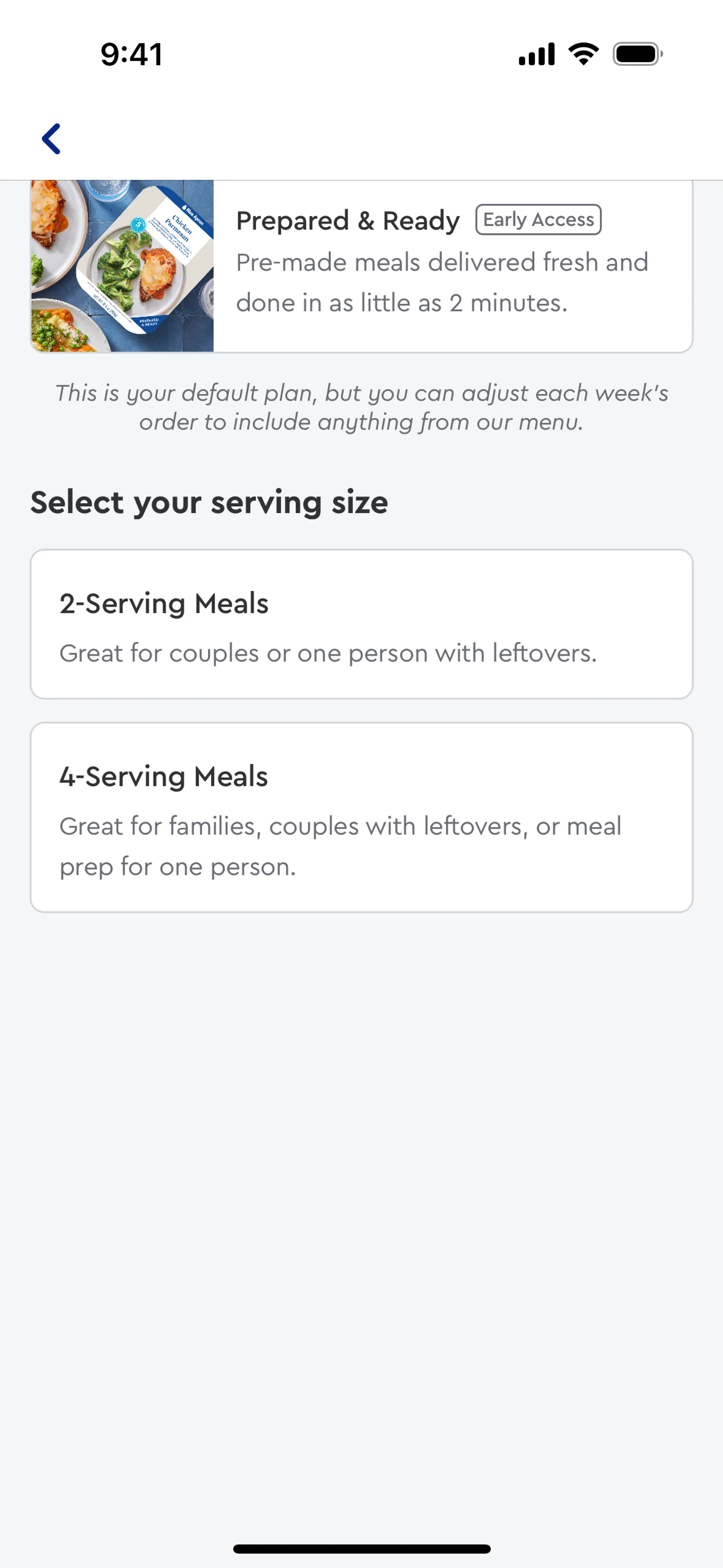Tap 'Great for couples or one person' description

coord(328,653)
